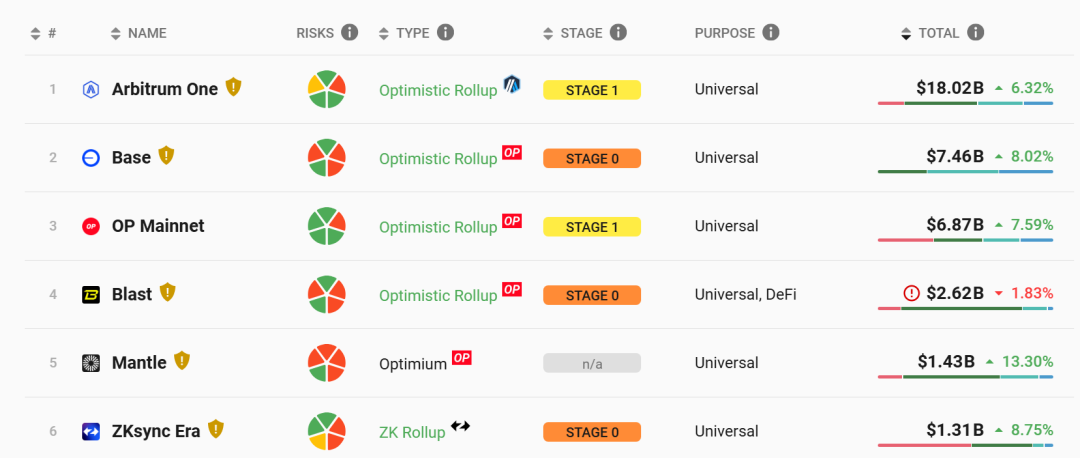The image size is (1080, 458).
Task: Open the OP Mainnet project link
Action: 158,226
